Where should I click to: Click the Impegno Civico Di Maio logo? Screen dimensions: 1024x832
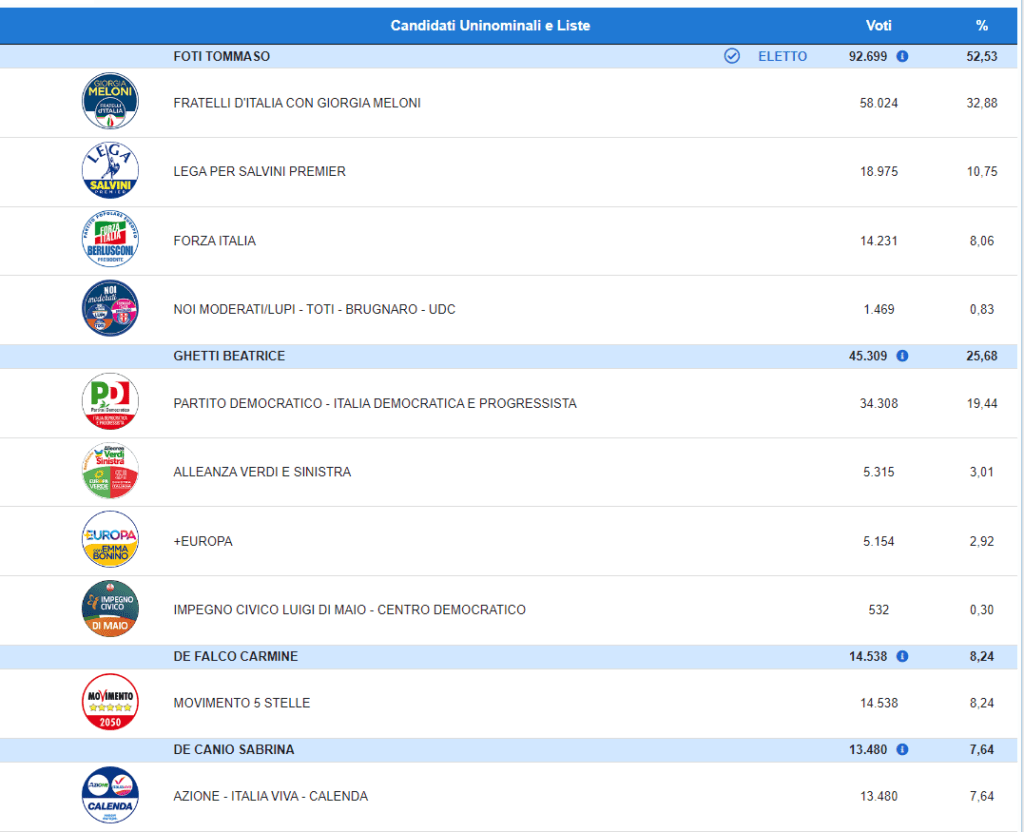(x=110, y=609)
